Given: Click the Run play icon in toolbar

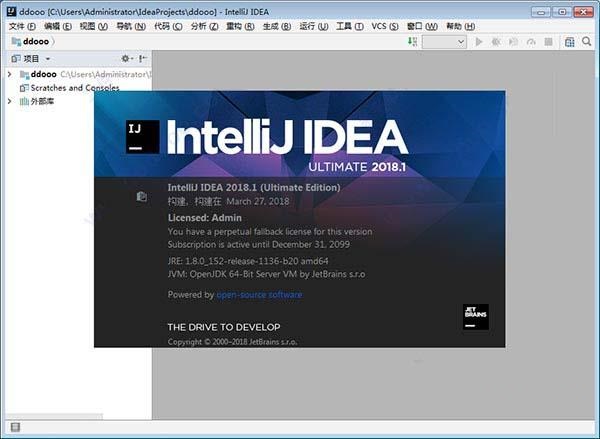Looking at the screenshot, I should [x=478, y=42].
